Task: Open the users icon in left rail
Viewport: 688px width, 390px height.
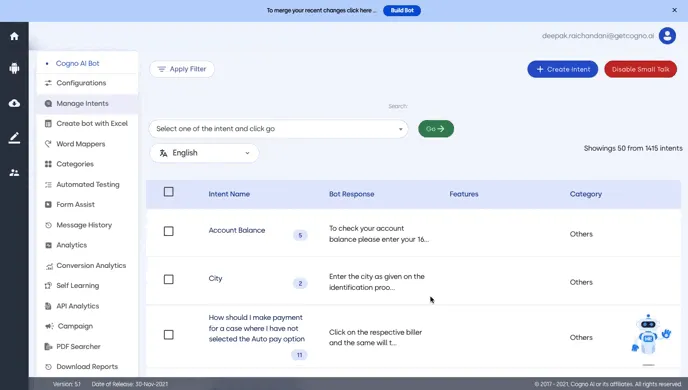Action: click(14, 173)
